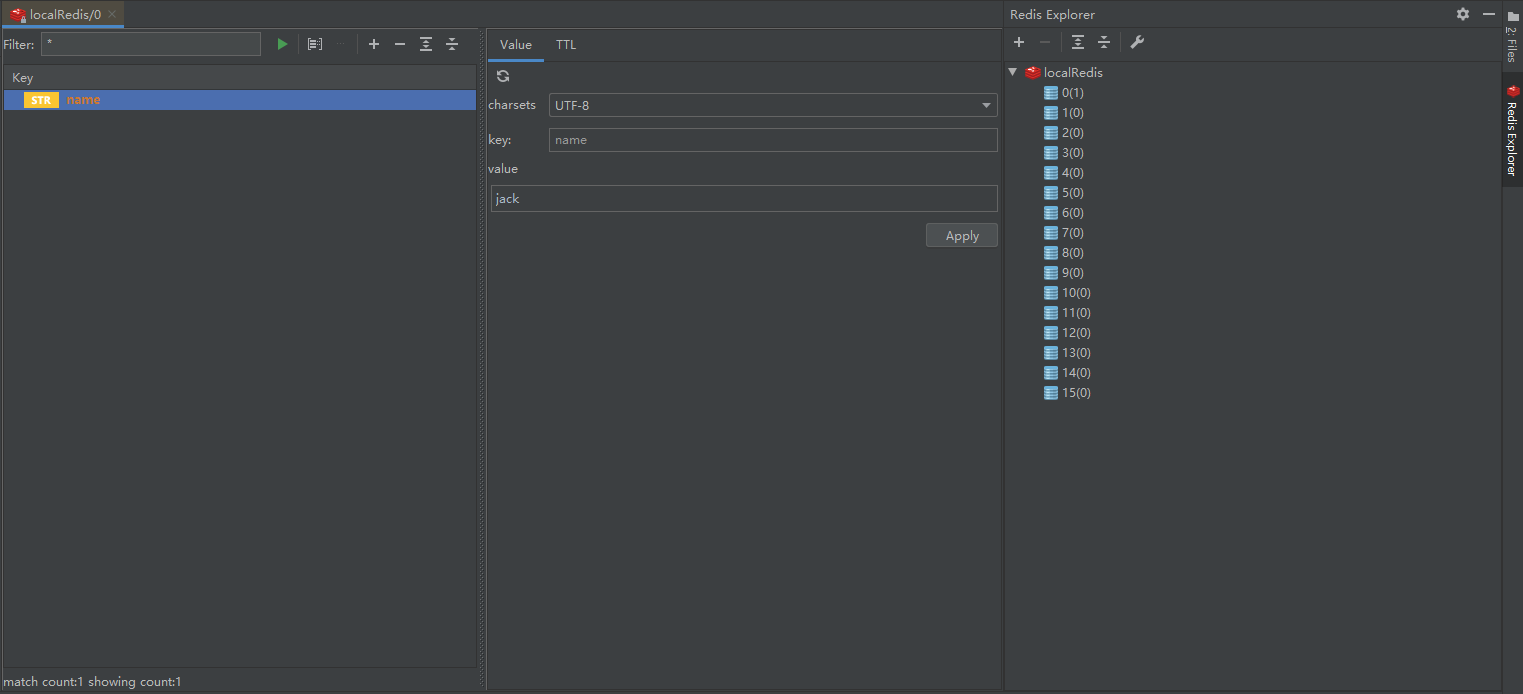Screen dimensions: 1523x694
Task: Collapse all keys in the filter toolbar
Action: (452, 44)
